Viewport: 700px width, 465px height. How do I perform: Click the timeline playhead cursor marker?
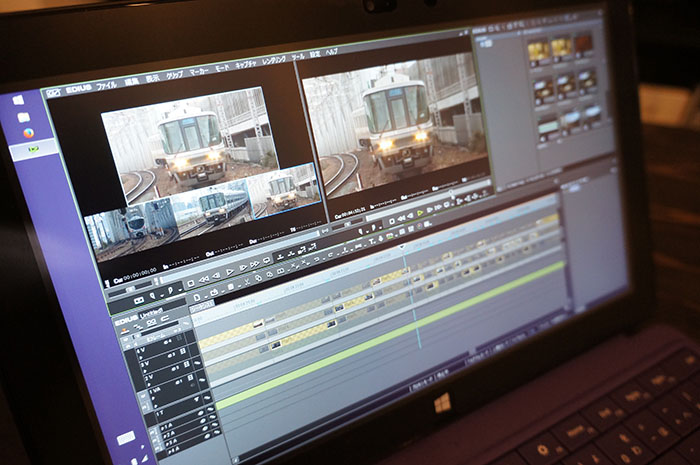(x=402, y=247)
